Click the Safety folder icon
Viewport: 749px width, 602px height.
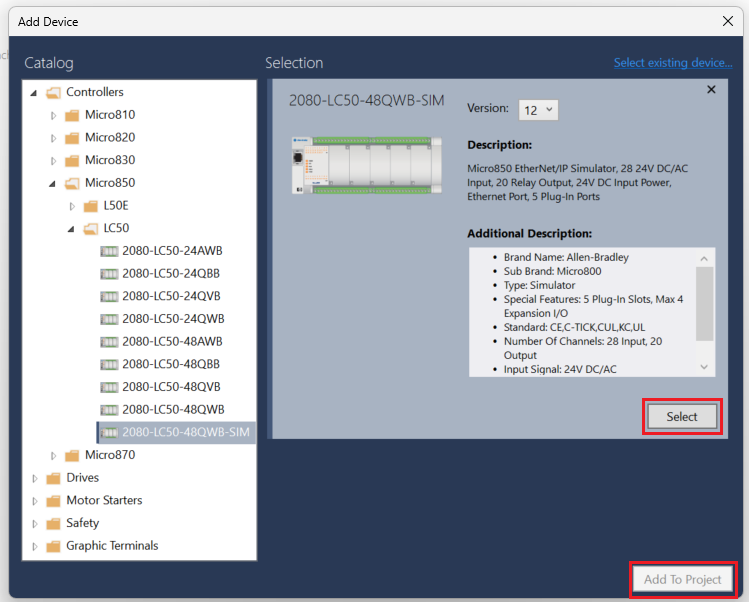coord(54,524)
